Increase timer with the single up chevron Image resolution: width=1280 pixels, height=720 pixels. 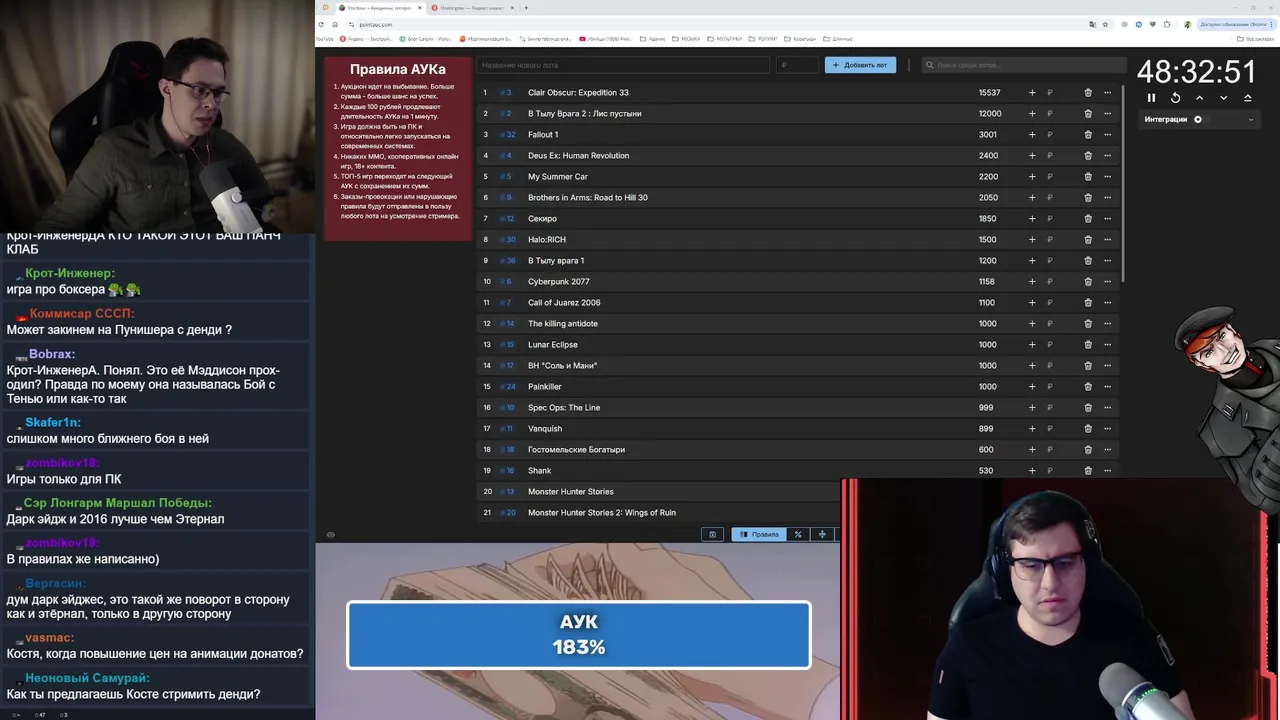point(1199,98)
